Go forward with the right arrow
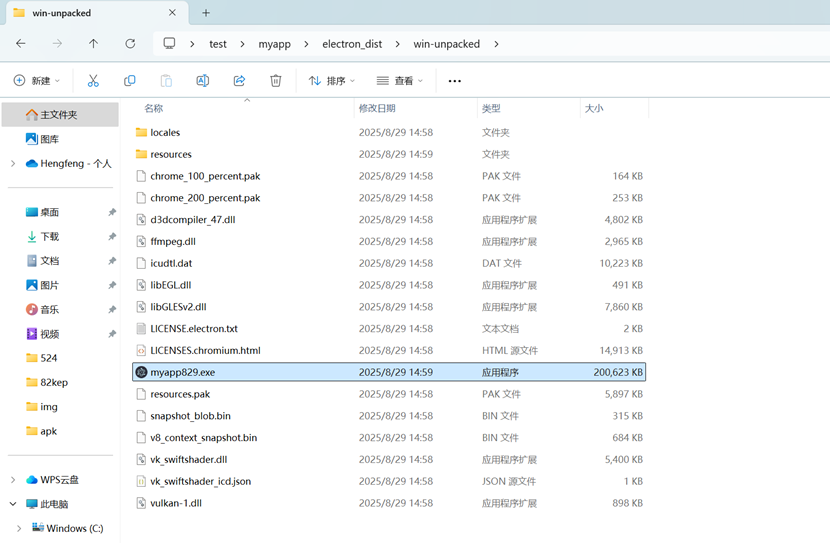The image size is (830, 543). 57,43
